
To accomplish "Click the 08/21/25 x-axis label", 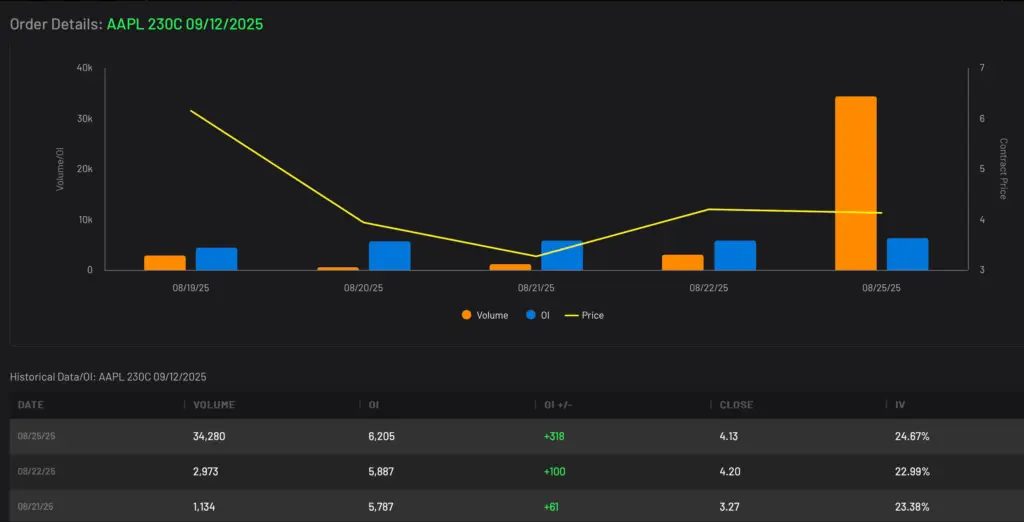I will click(x=536, y=287).
